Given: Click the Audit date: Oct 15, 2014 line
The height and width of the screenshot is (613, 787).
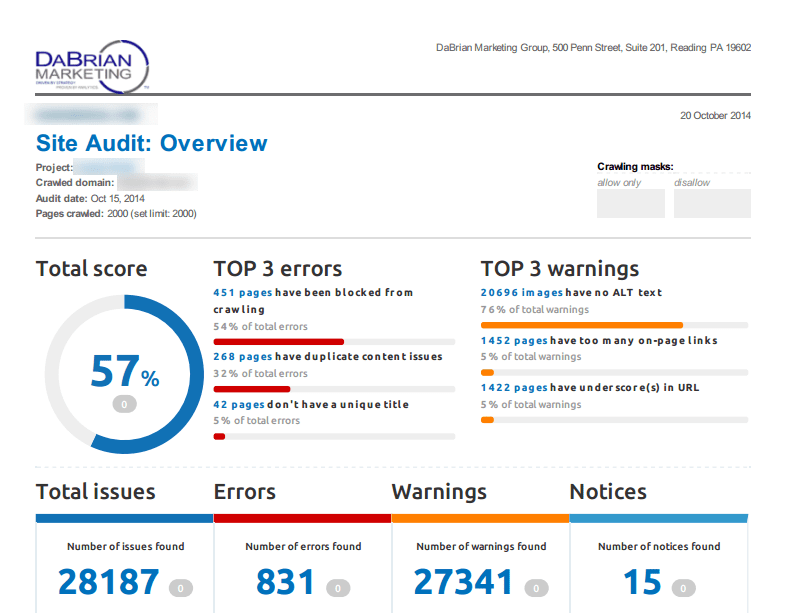Looking at the screenshot, I should coord(90,198).
